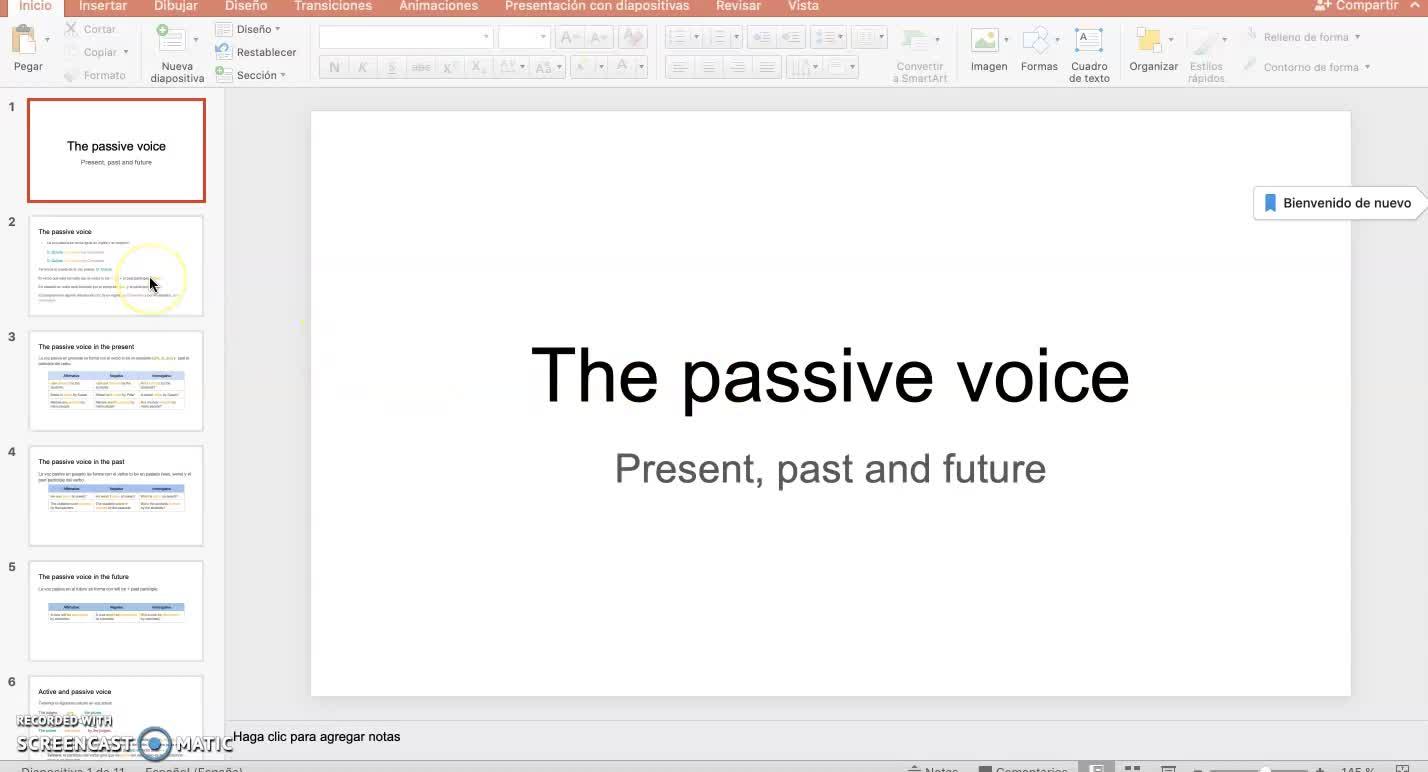The width and height of the screenshot is (1428, 772).
Task: Open the Insertar ribbon tab
Action: (103, 6)
